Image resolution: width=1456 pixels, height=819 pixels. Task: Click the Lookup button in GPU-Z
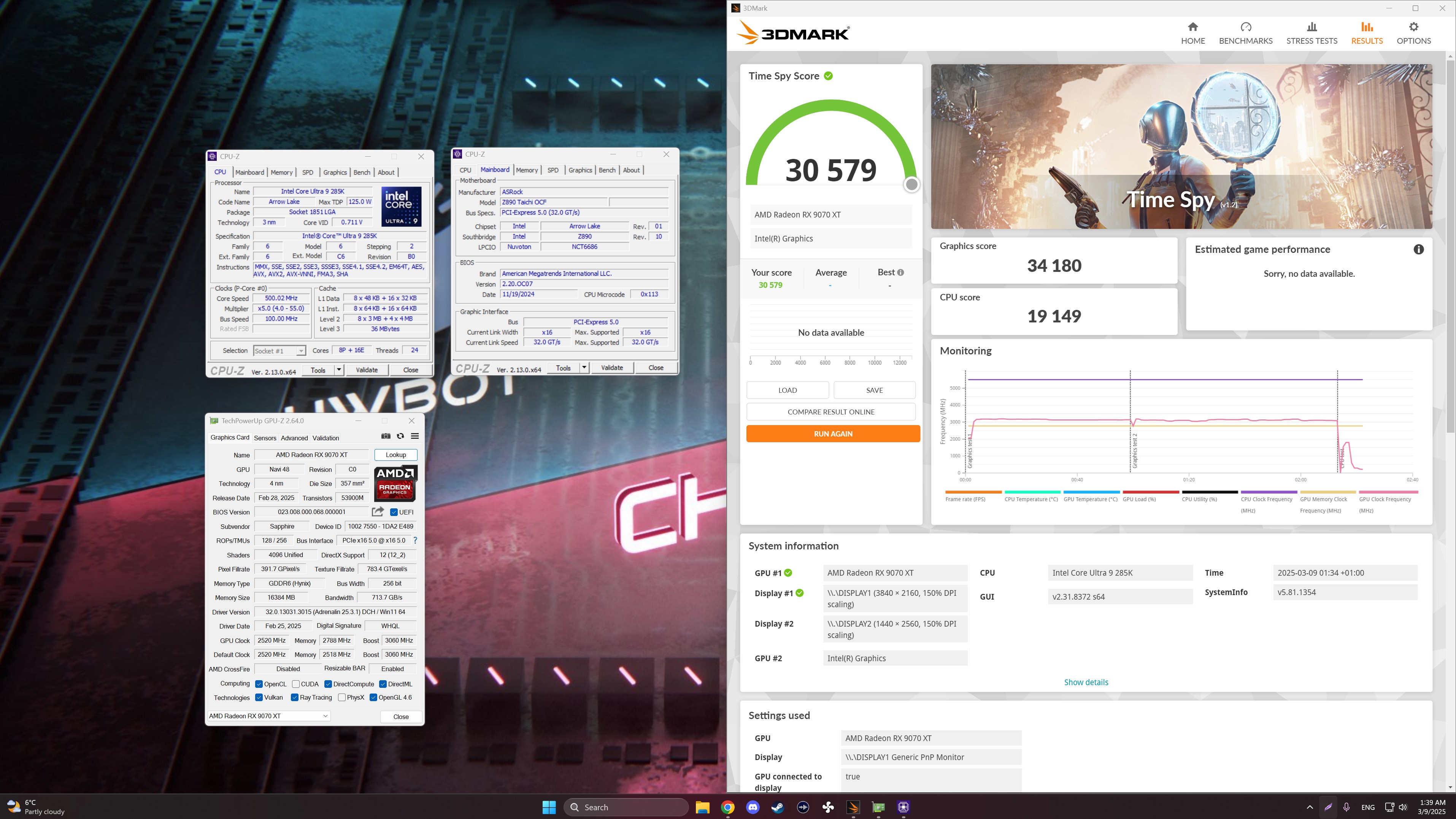click(x=395, y=454)
